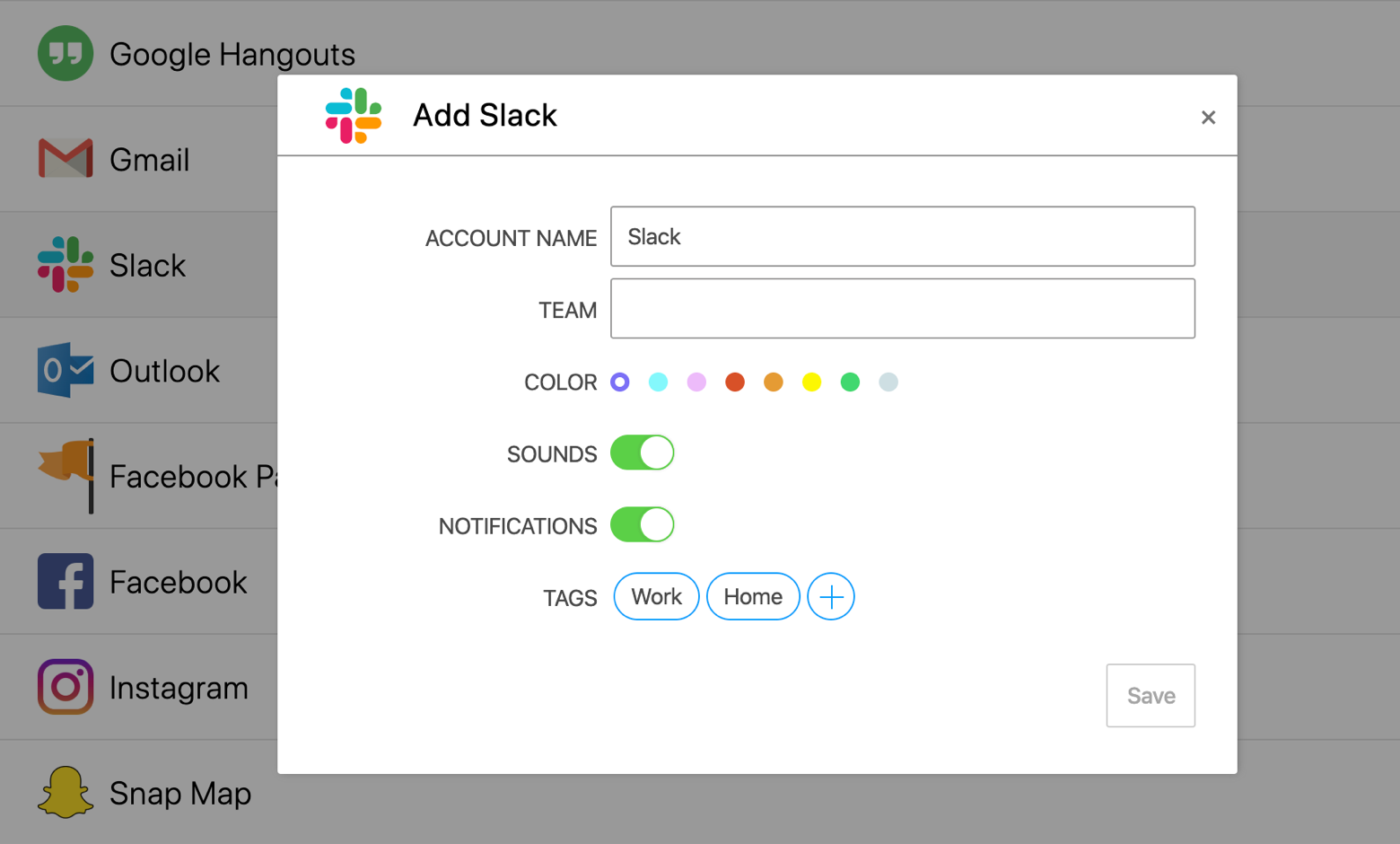This screenshot has height=844, width=1400.
Task: Open the Google Hangouts service label
Action: click(x=232, y=56)
